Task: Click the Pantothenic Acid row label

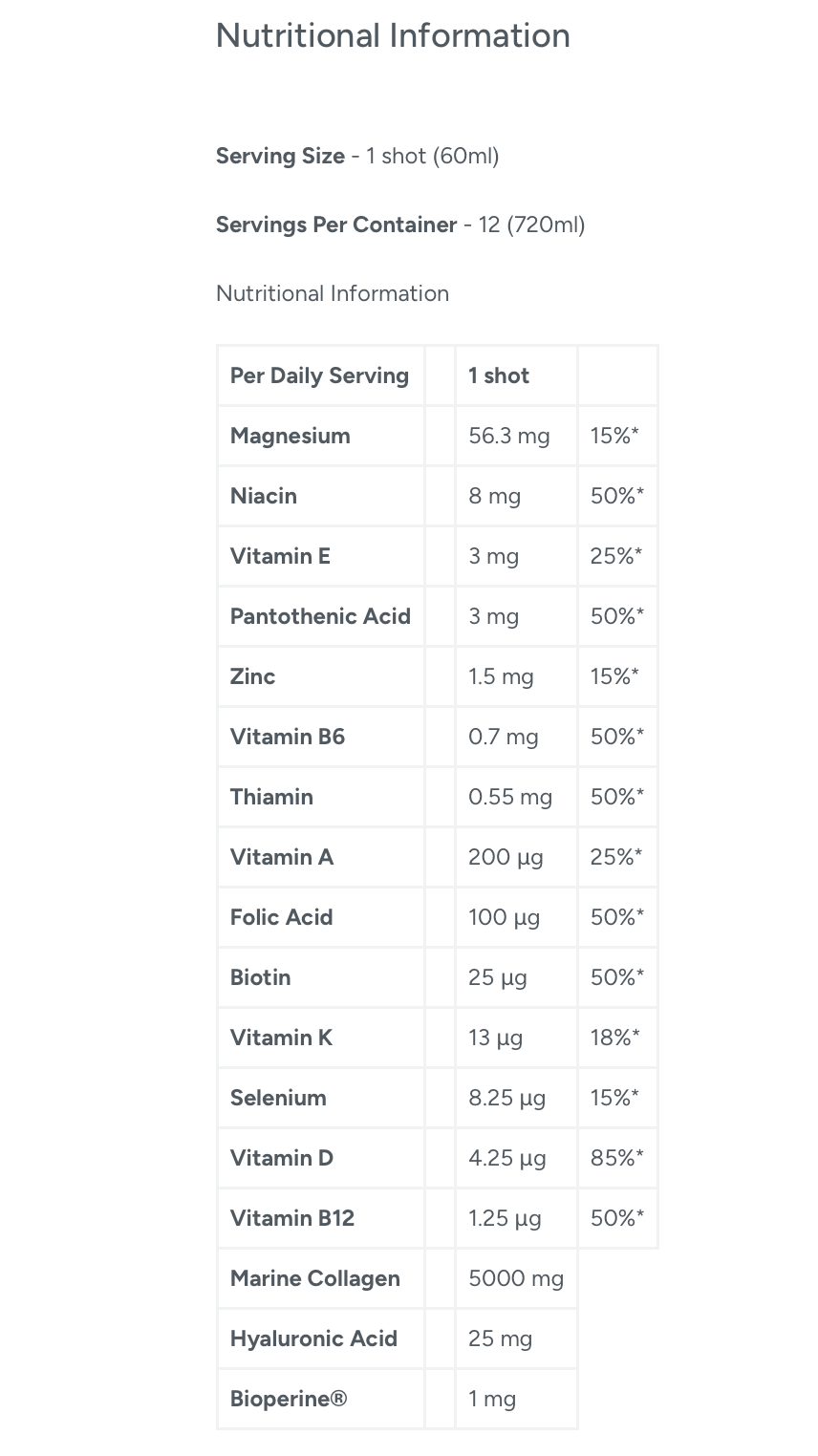Action: [320, 616]
